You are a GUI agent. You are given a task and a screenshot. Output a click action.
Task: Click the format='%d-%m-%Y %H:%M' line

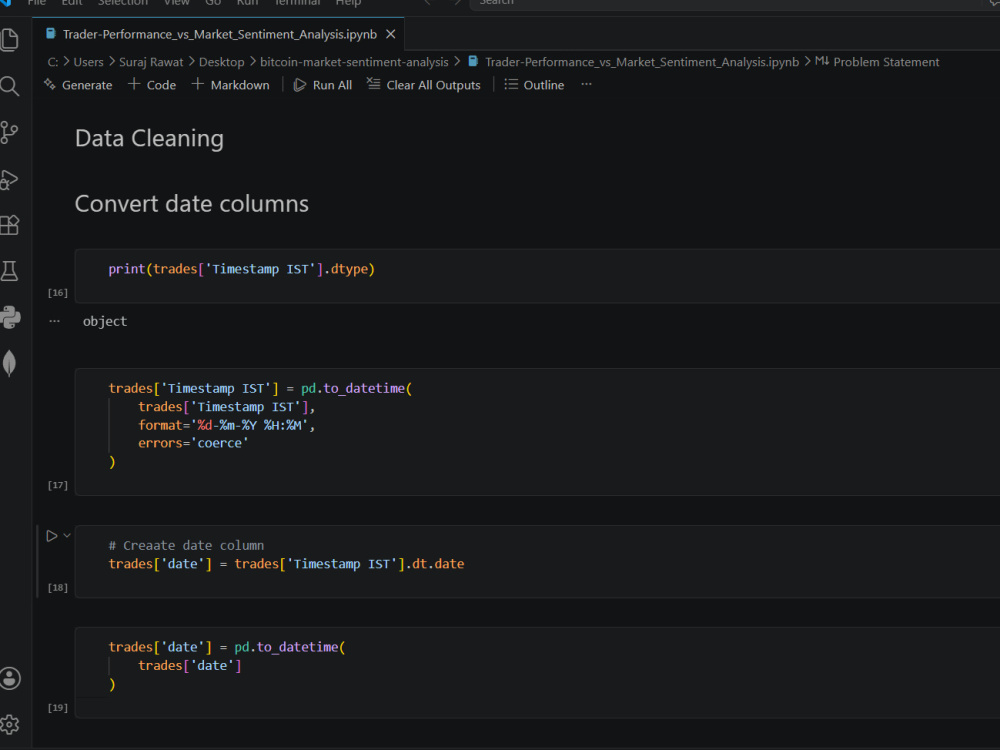coord(226,425)
